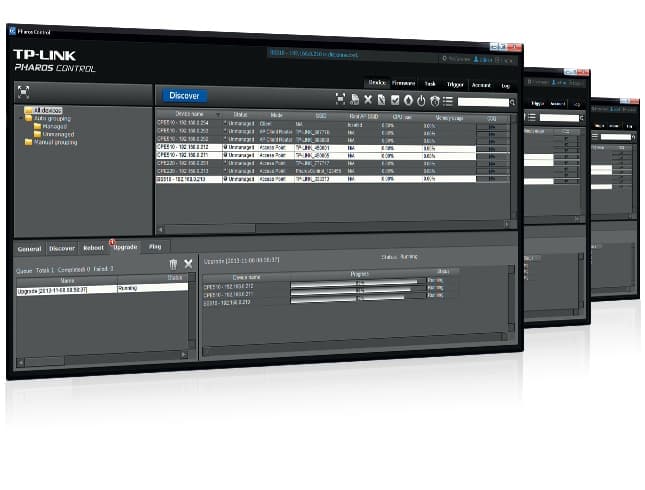Open the Trigger tab

tap(454, 85)
